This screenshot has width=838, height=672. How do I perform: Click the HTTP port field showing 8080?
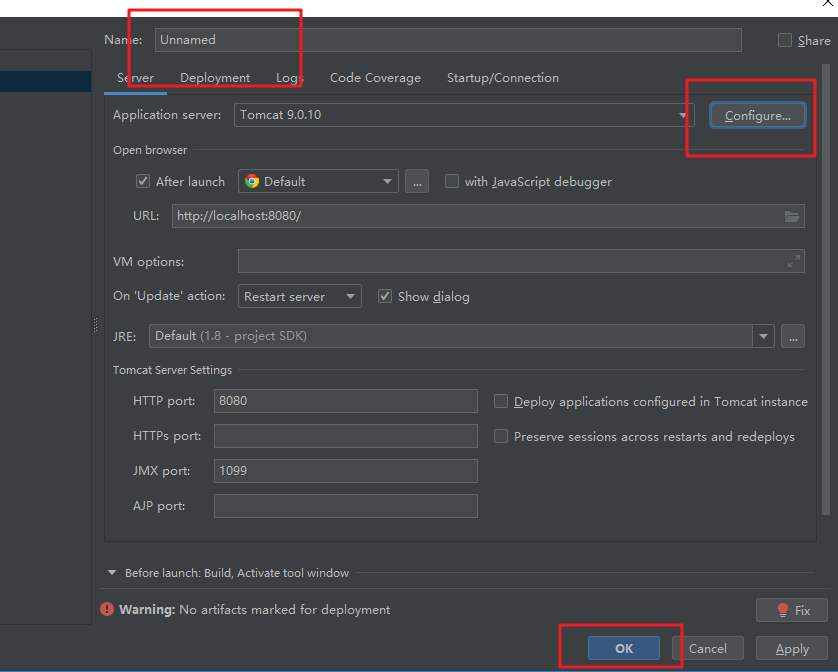point(346,401)
